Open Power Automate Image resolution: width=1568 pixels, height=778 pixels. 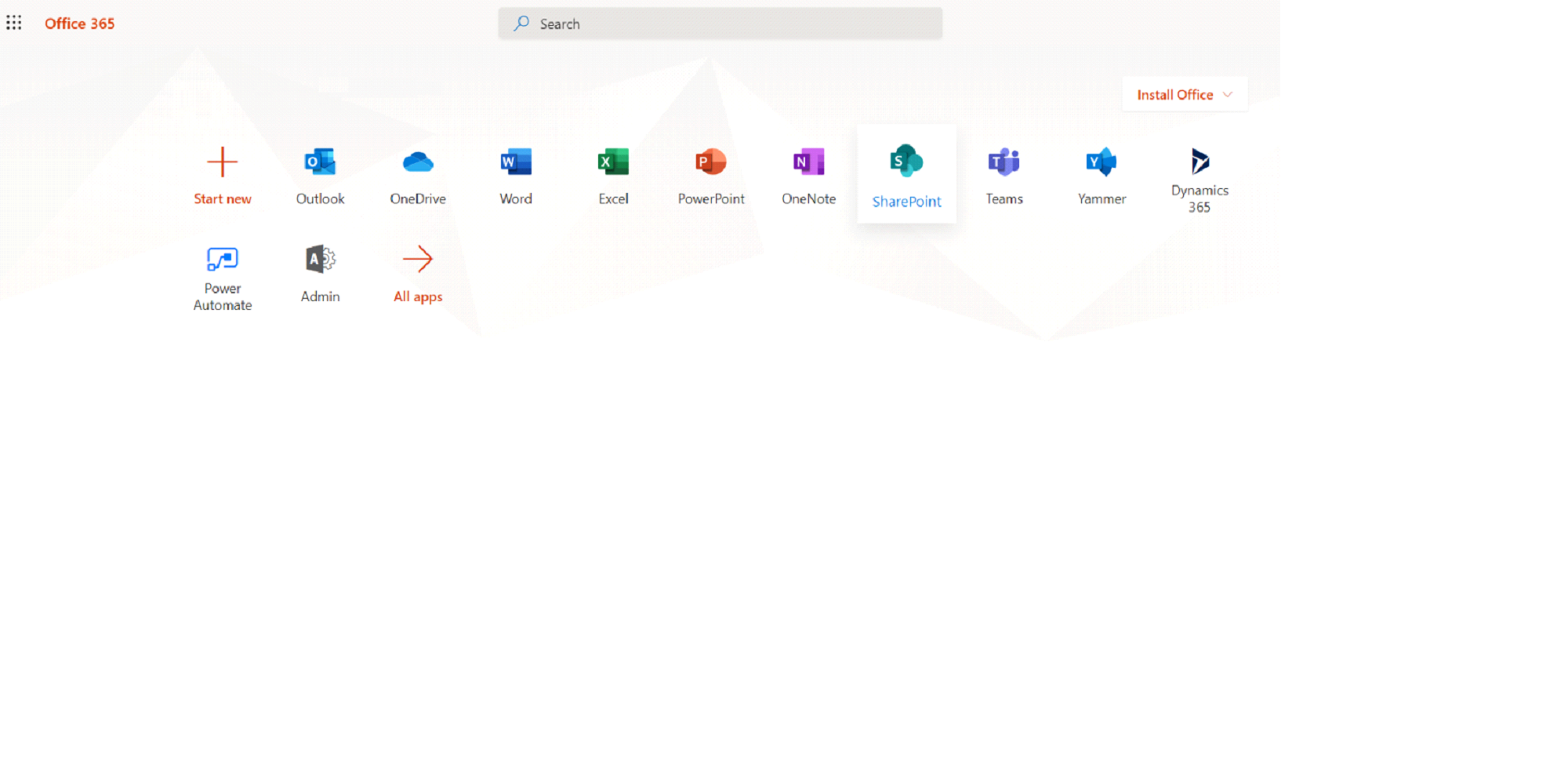pos(223,278)
